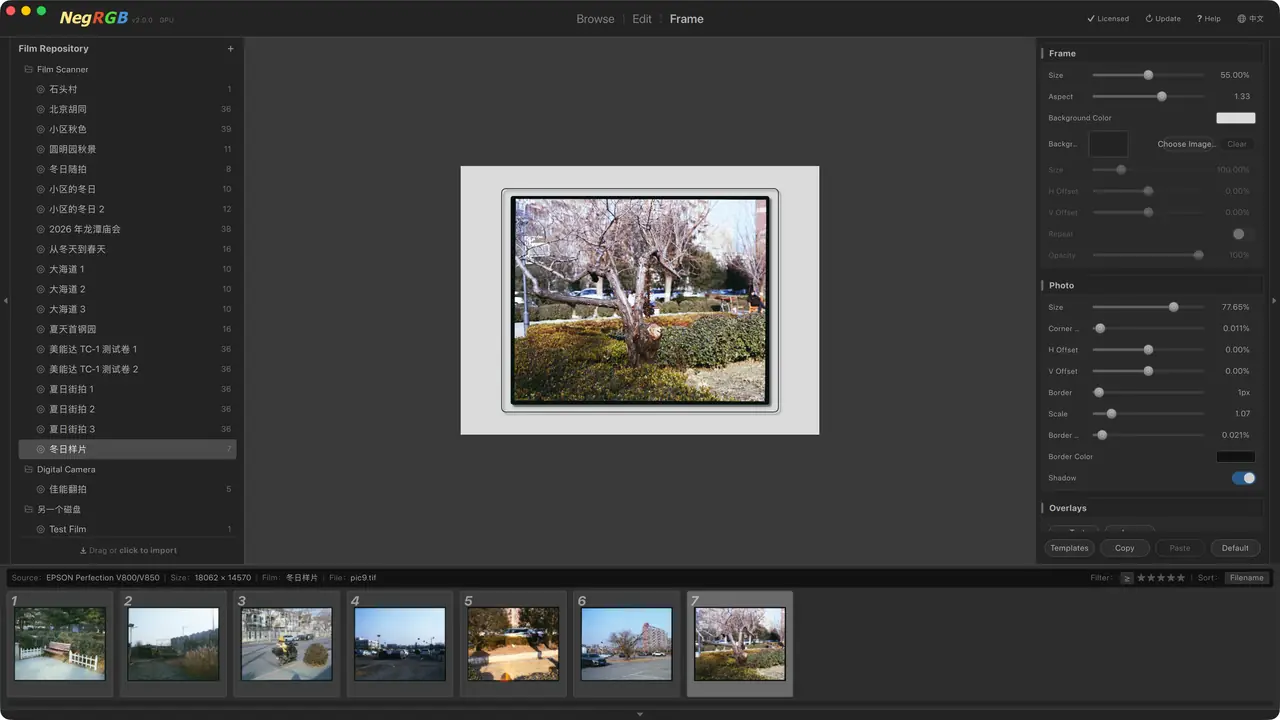Select the film 夏日街拍 3
1280x720 pixels.
pyautogui.click(x=127, y=429)
